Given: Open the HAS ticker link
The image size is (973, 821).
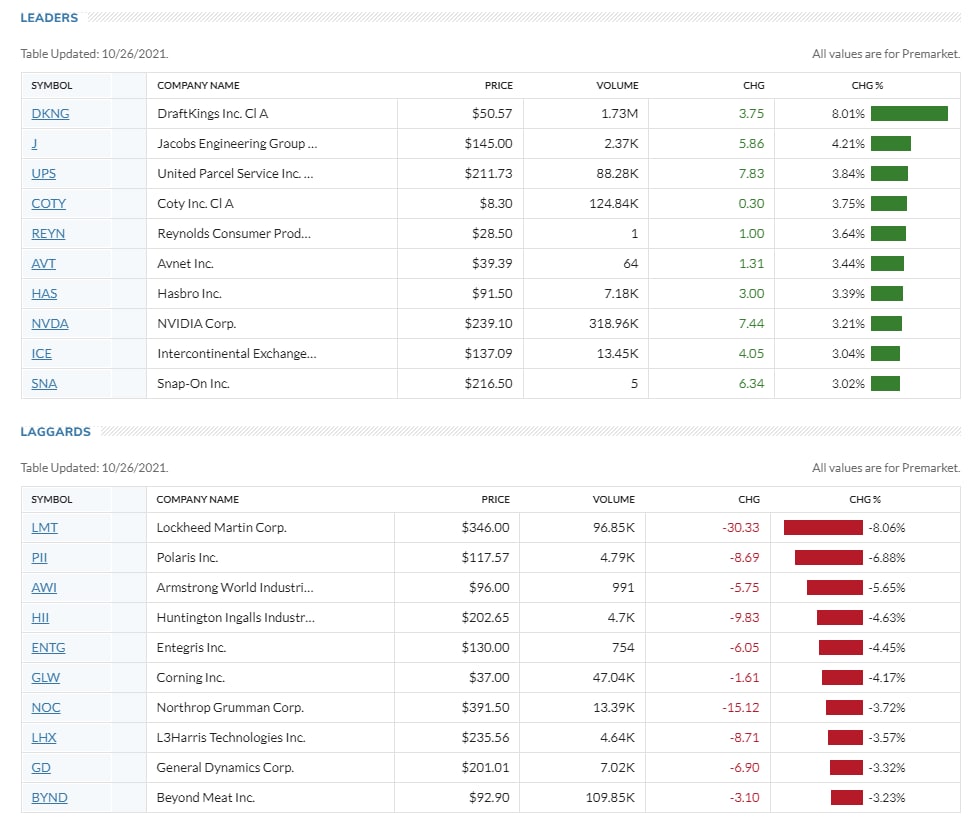Looking at the screenshot, I should coord(44,294).
